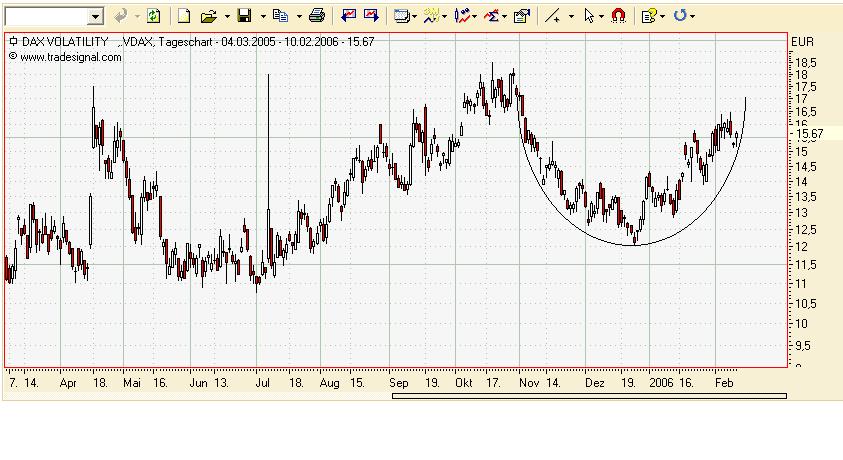Viewport: 843px width, 460px height.
Task: Click the horizontal chart scrollbar thumb
Action: point(590,396)
